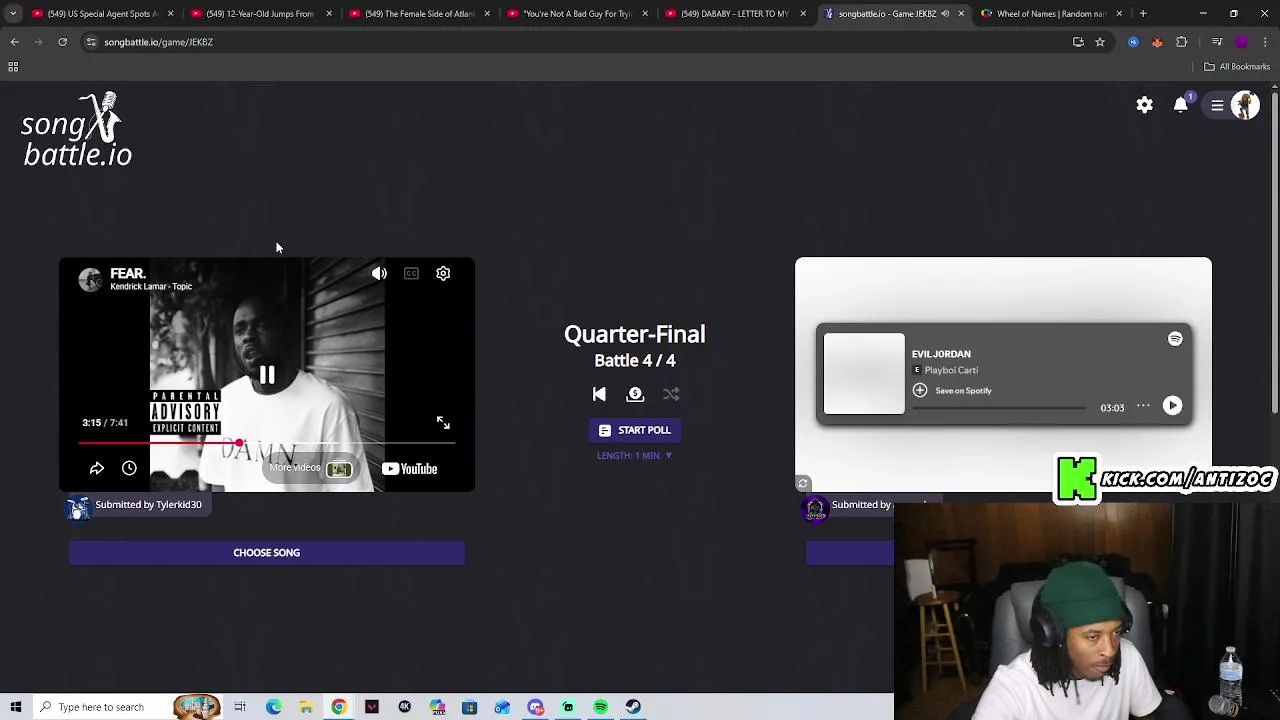The image size is (1280, 720).
Task: Pause the FEAR. YouTube video
Action: (267, 376)
